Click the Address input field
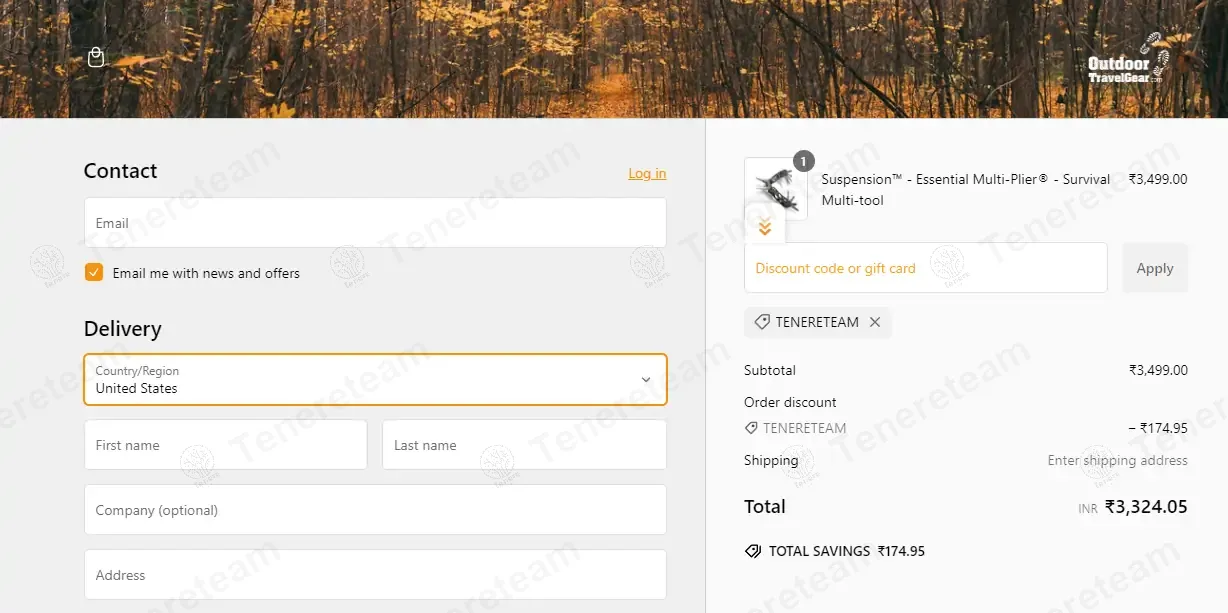Screen dimensions: 1228x613 click(x=375, y=575)
